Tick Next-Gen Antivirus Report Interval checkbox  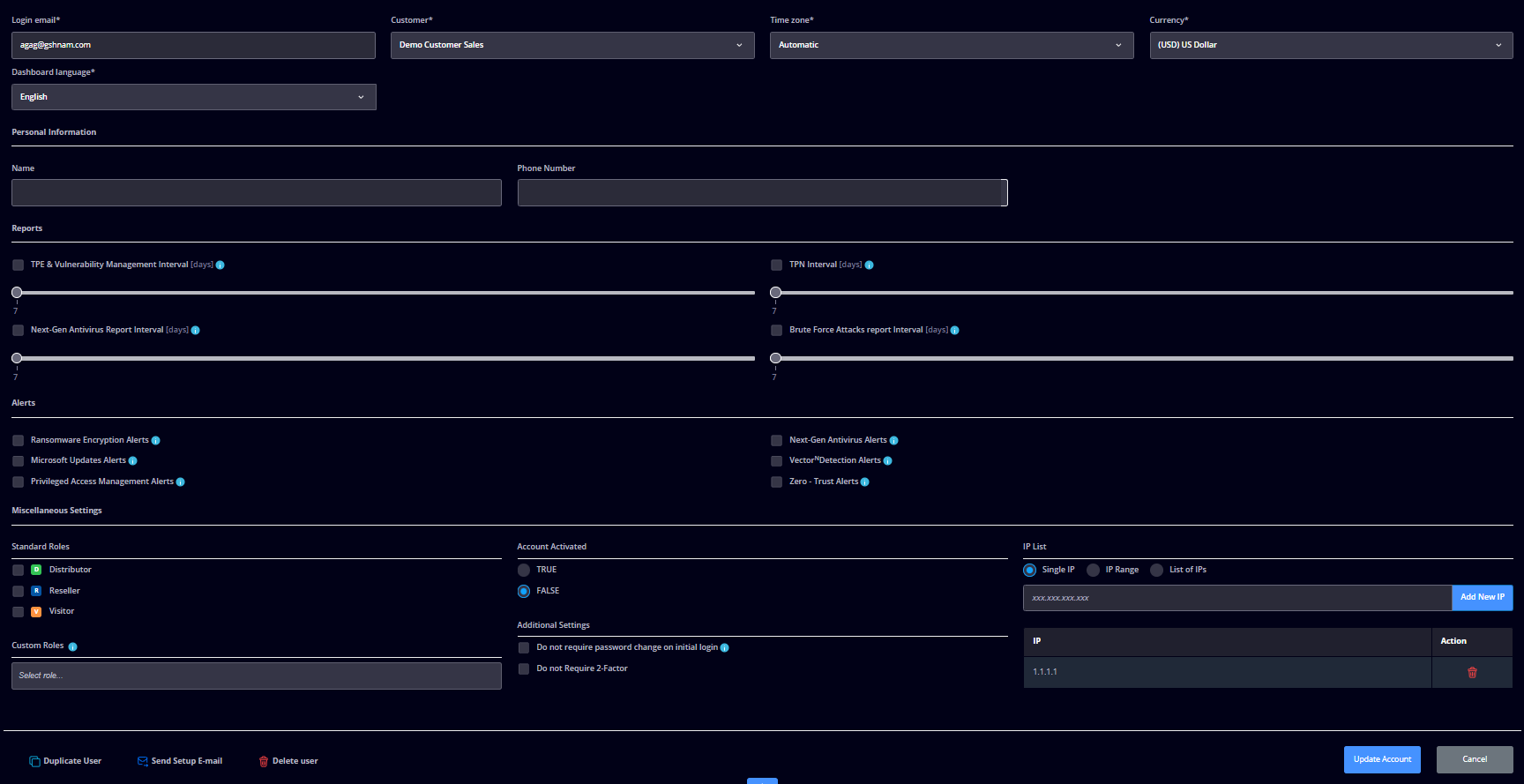point(18,330)
